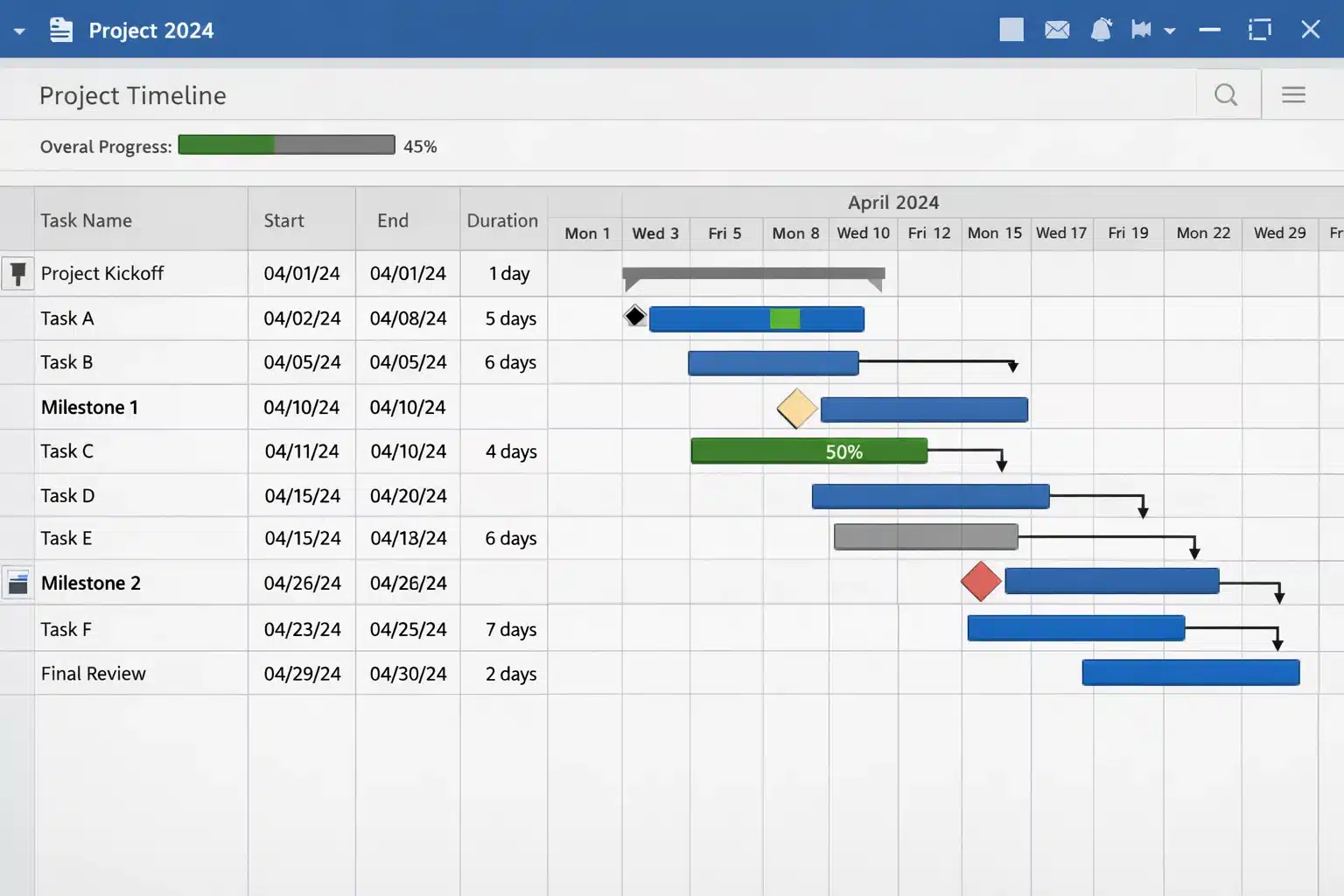Select the Final Review task name
Screen dimensions: 1344x896
(93, 673)
